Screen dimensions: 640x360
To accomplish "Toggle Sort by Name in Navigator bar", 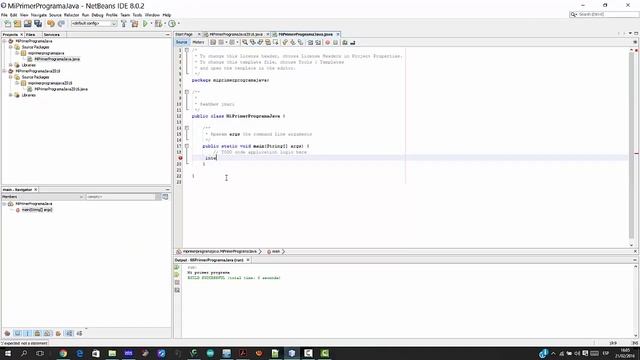I will coord(69,333).
